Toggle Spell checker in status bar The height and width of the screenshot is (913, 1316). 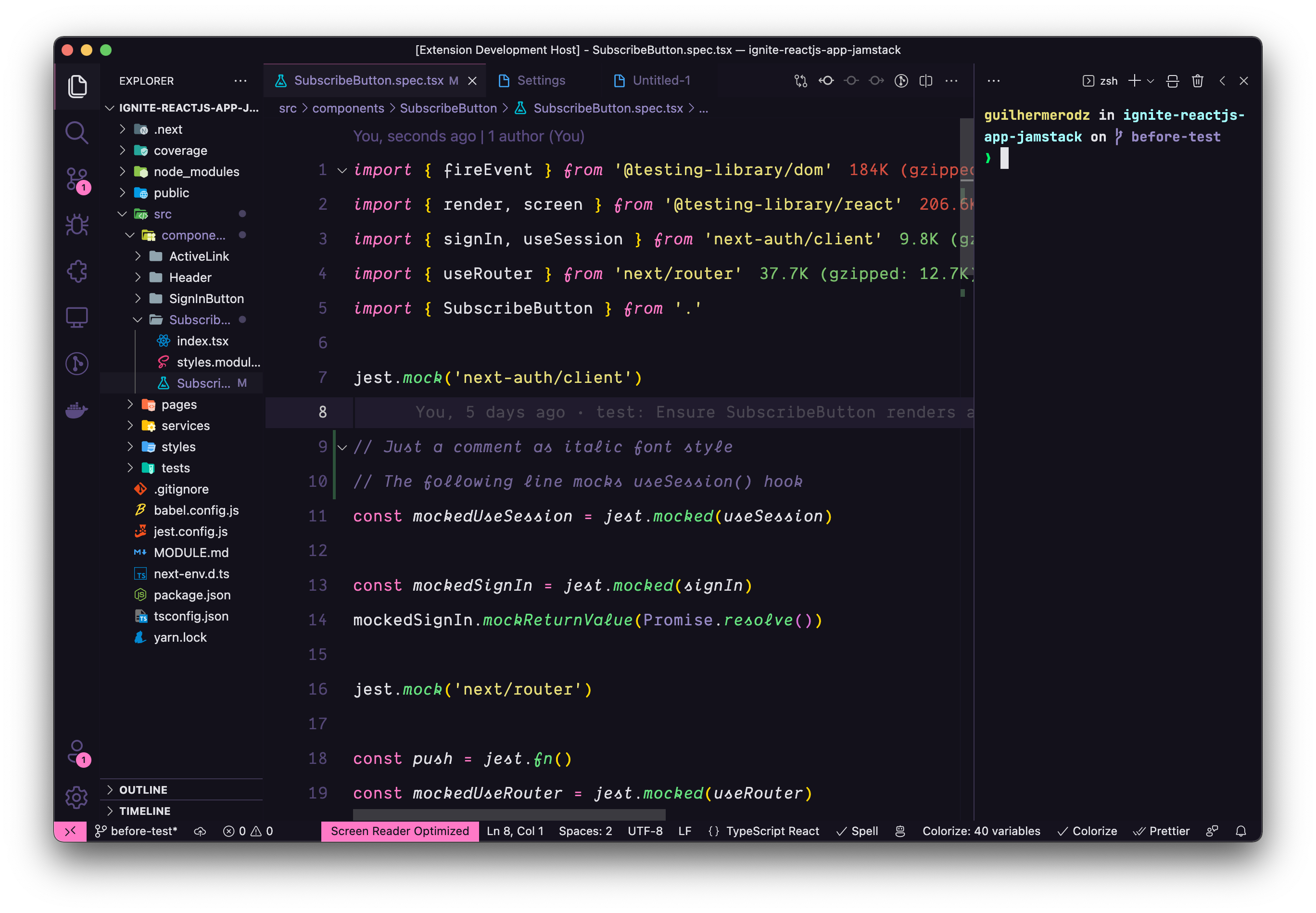(x=857, y=831)
